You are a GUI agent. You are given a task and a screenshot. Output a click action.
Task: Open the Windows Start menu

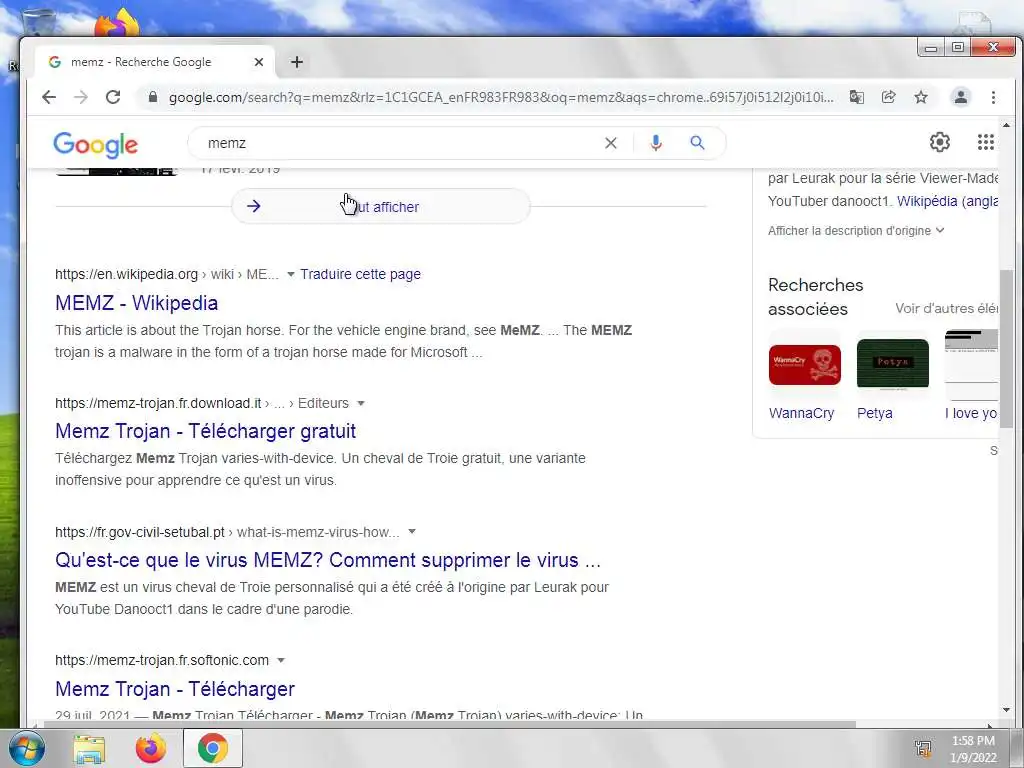tap(26, 748)
